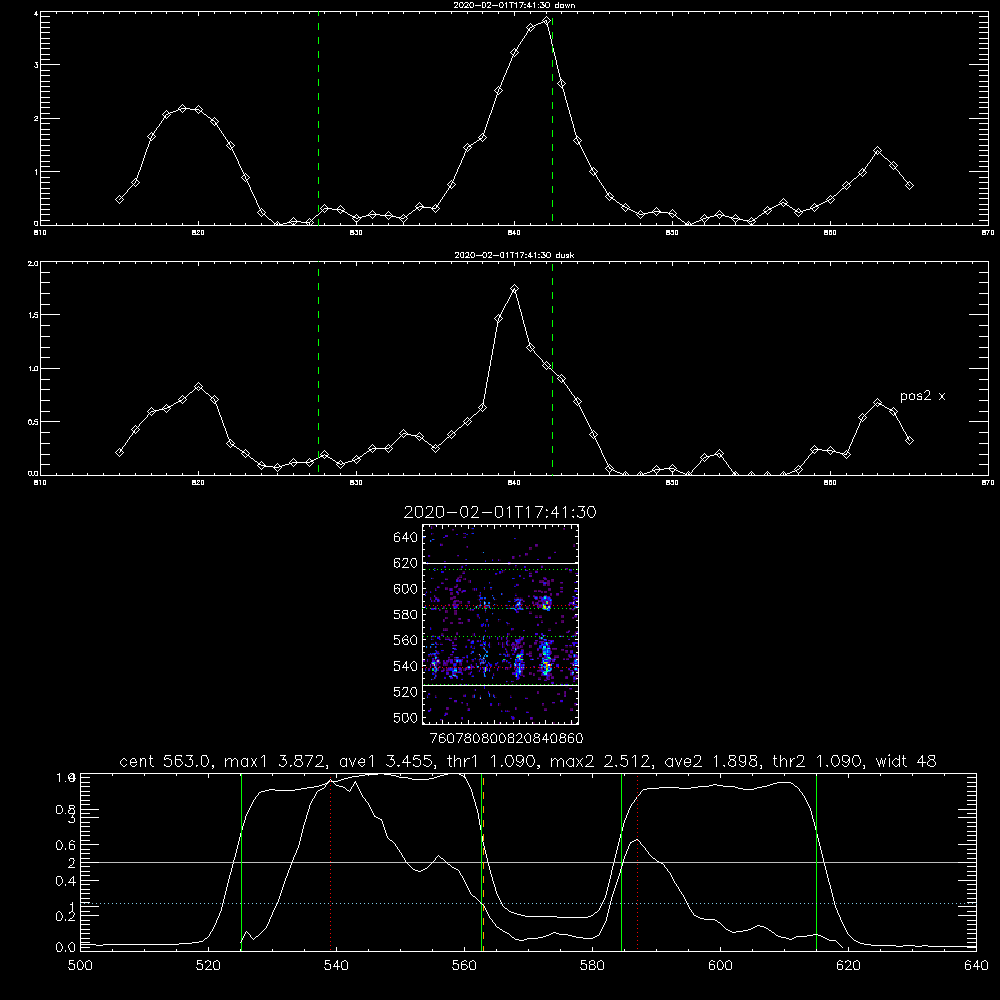The image size is (1000, 1000).
Task: Click the left green dashed line in dusk plot
Action: [x=318, y=369]
